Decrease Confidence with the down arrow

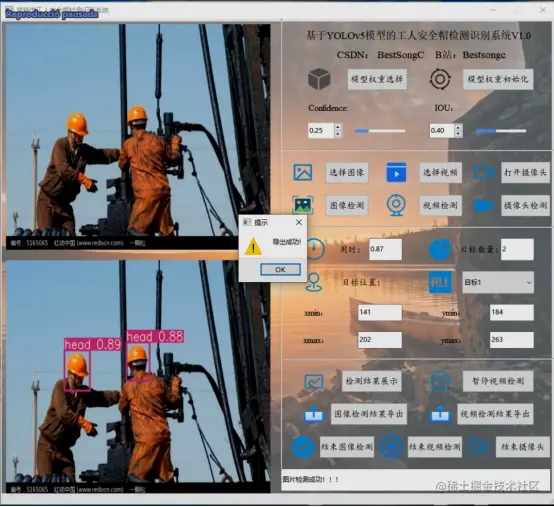(338, 134)
